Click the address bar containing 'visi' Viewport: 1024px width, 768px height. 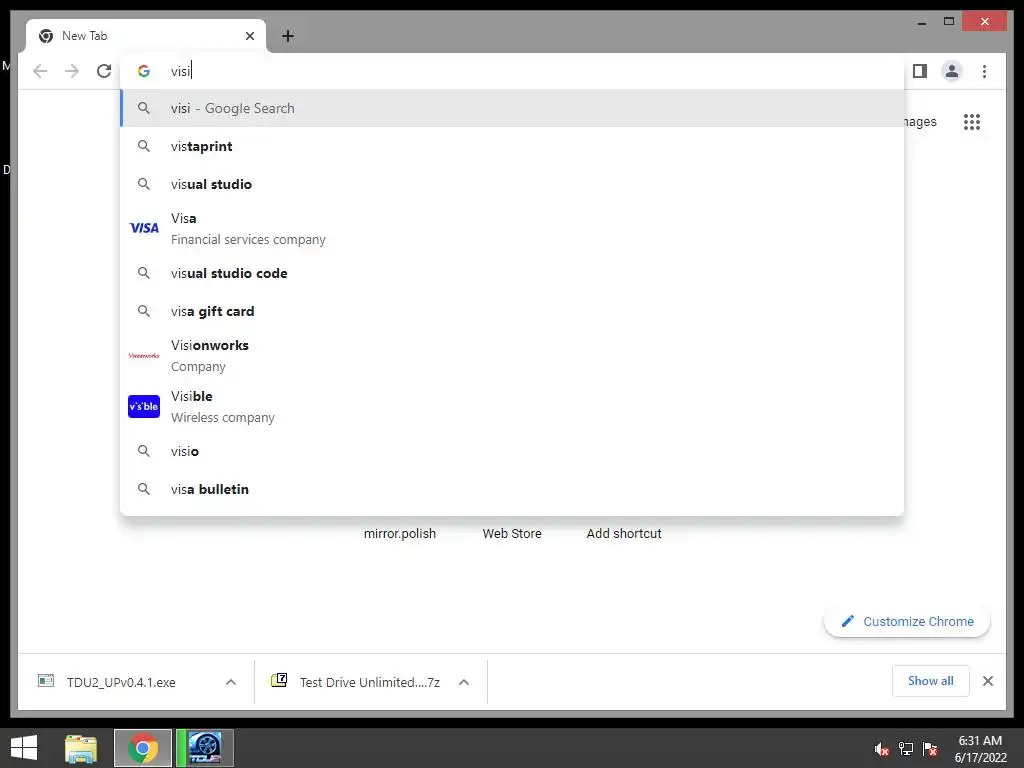513,71
